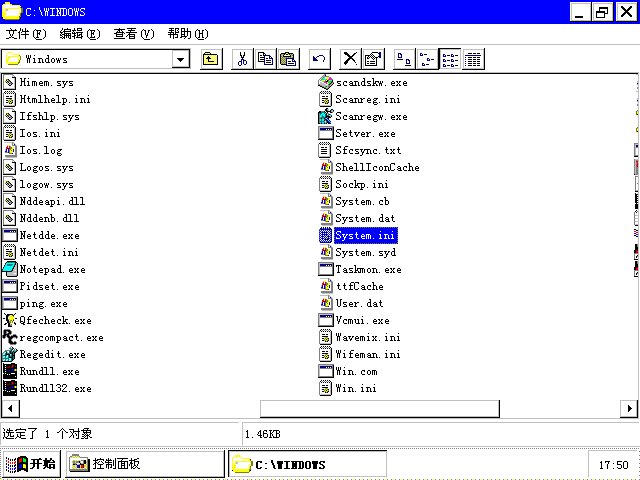Select the regcompact.exe icon
Viewport: 640px width, 480px height.
[x=10, y=337]
